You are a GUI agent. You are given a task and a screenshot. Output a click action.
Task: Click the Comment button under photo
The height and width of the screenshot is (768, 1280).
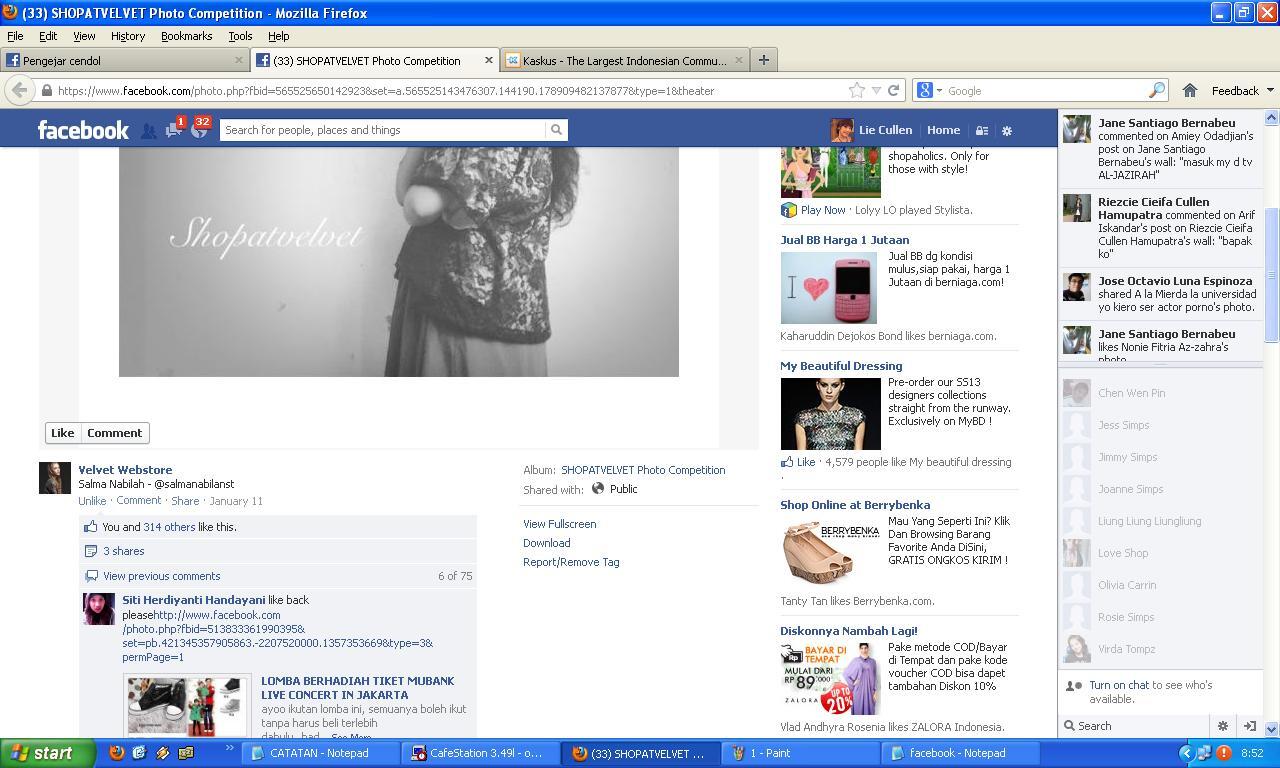pyautogui.click(x=114, y=433)
